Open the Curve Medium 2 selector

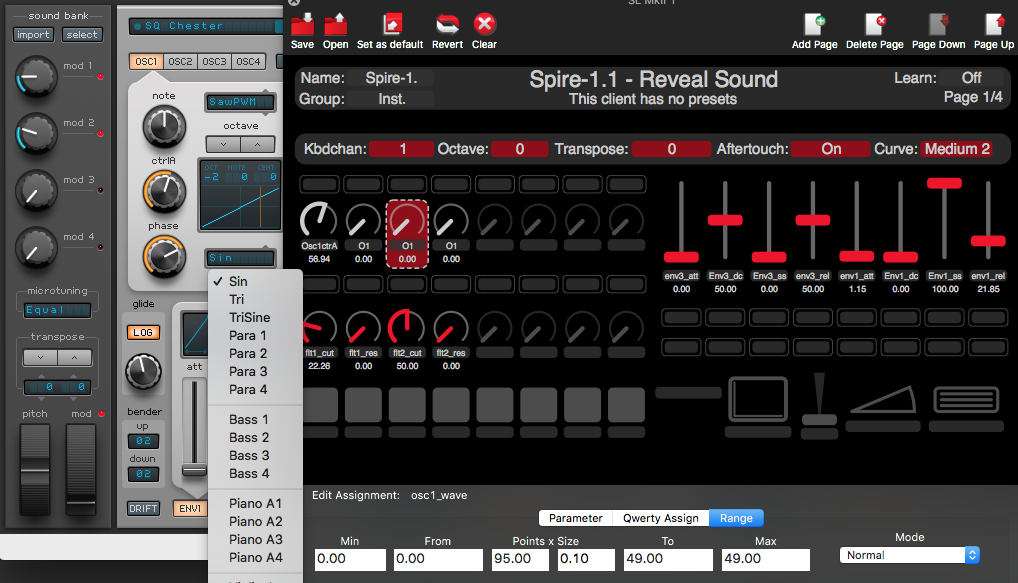point(957,149)
